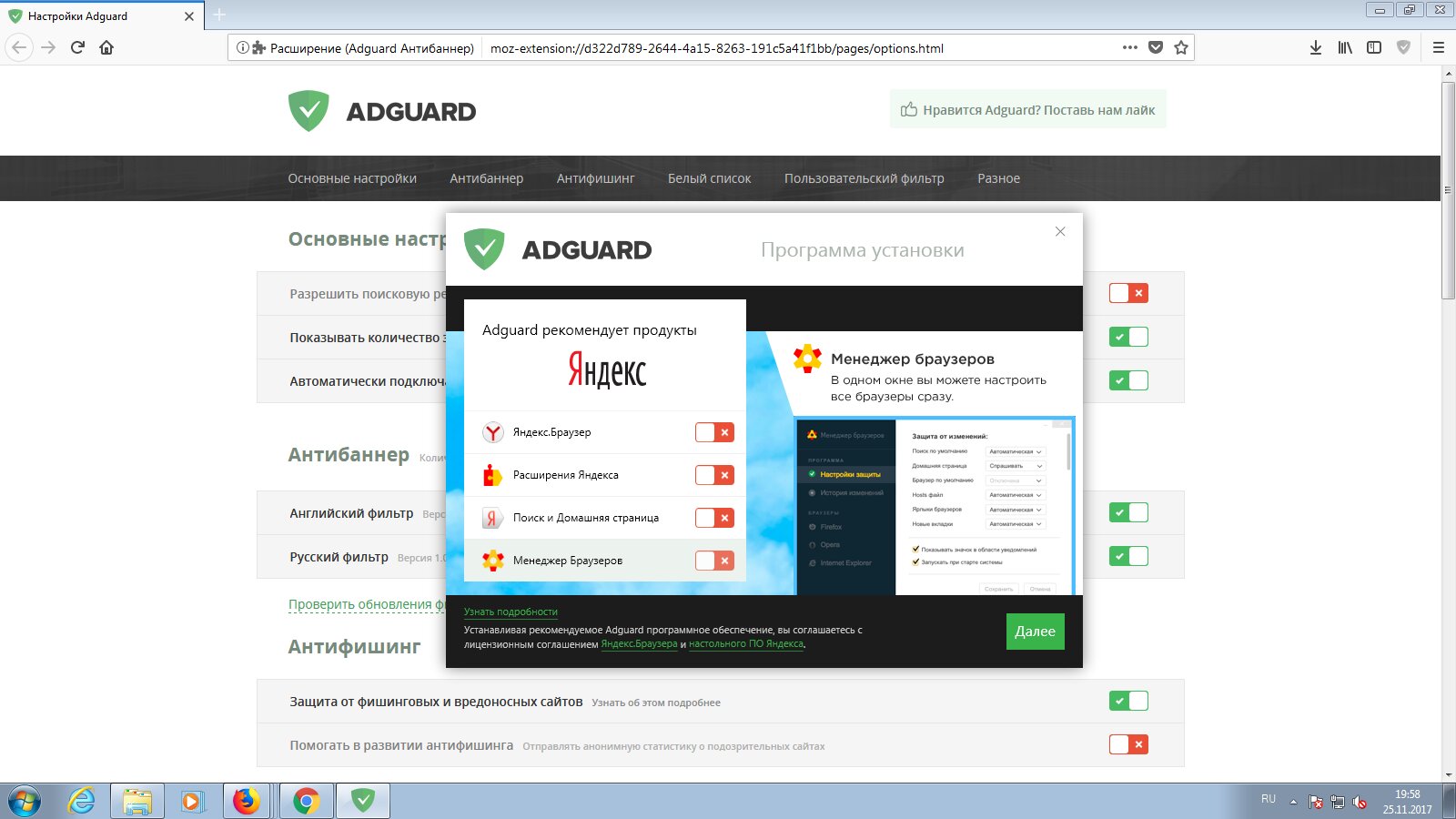Close the Настройки Adguard tab

pyautogui.click(x=189, y=16)
